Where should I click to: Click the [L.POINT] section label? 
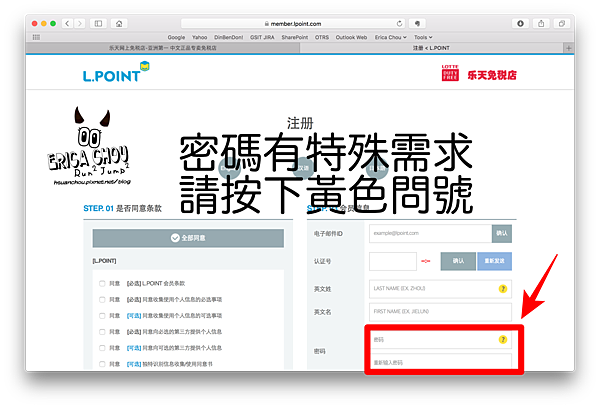click(104, 261)
